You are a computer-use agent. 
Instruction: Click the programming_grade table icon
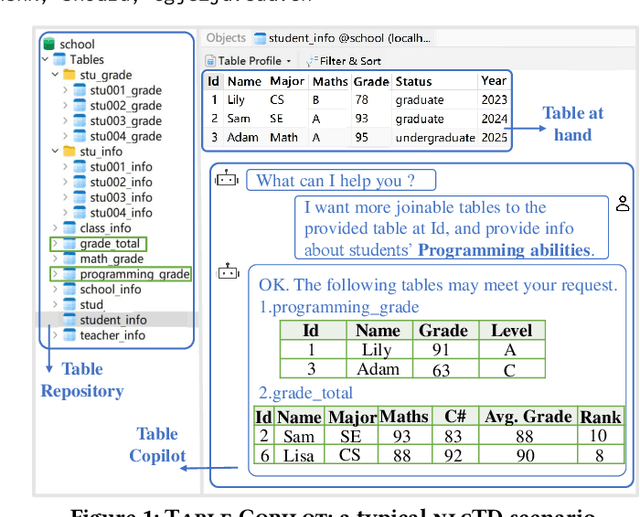[x=69, y=274]
